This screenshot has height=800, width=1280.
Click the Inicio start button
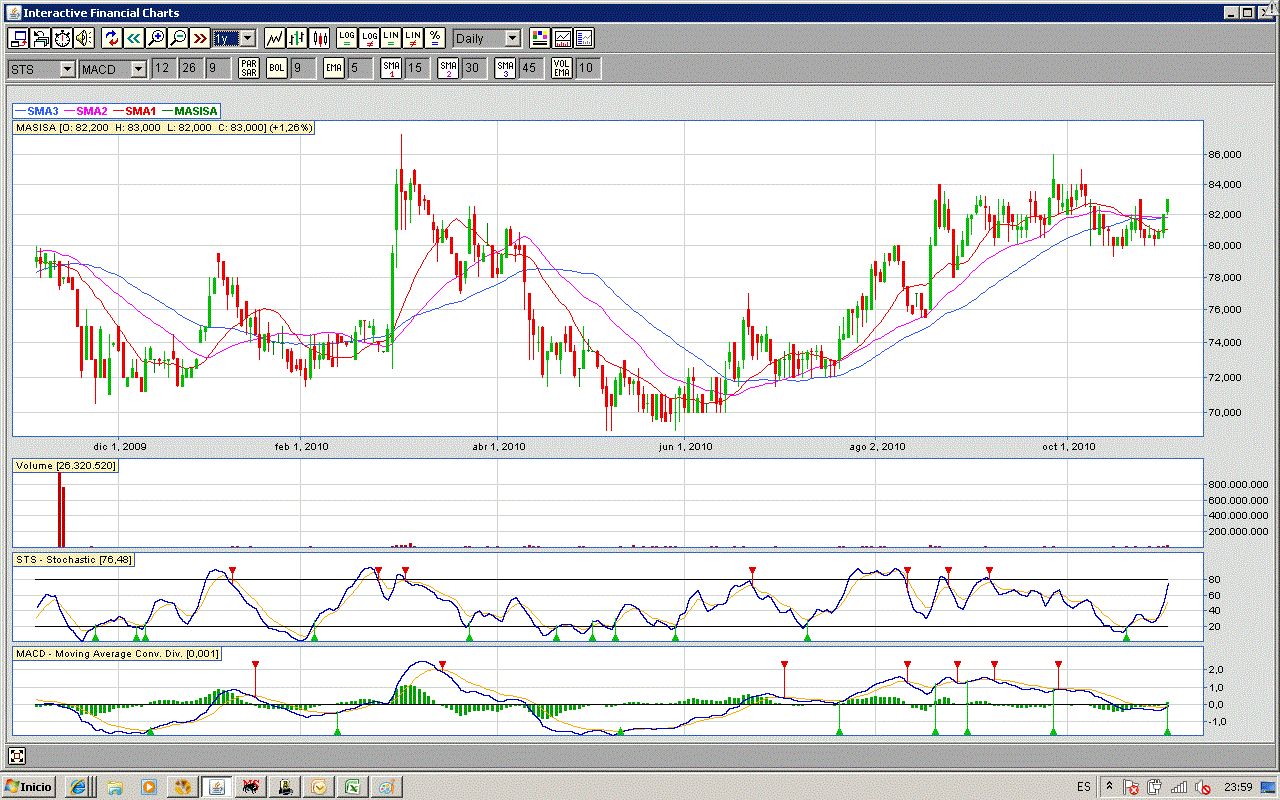pos(30,787)
